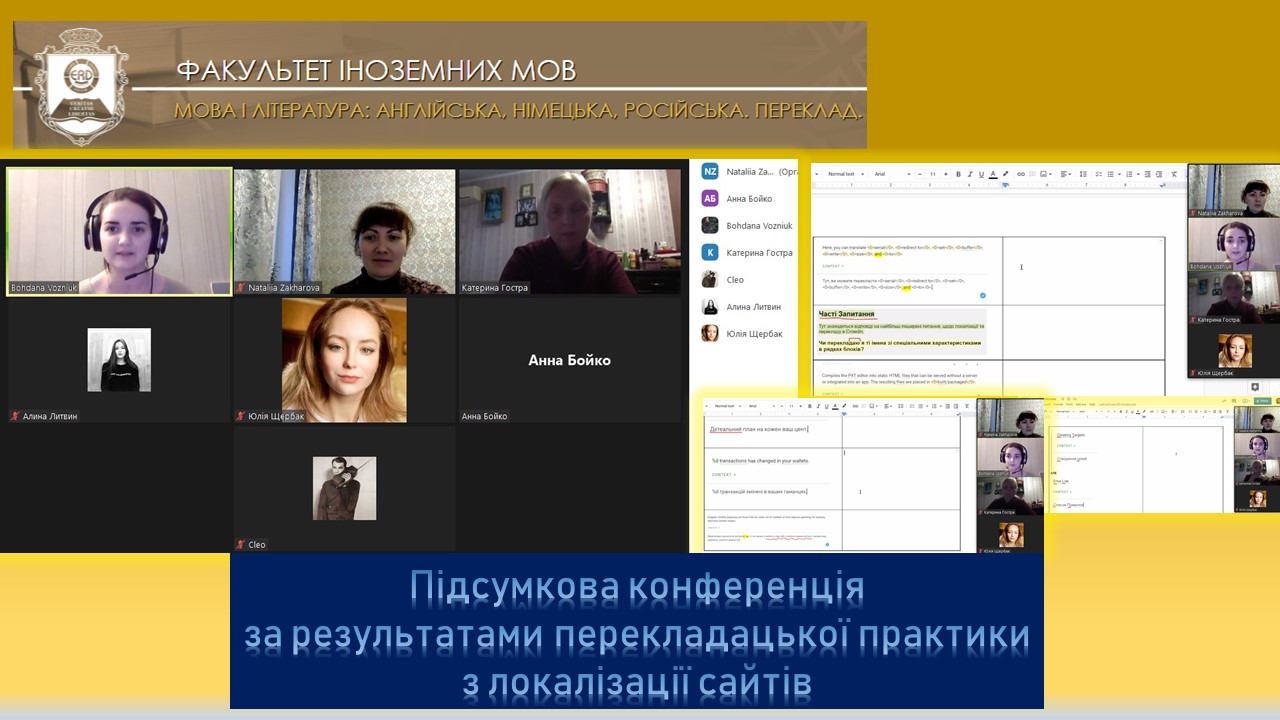This screenshot has height=720, width=1280.
Task: Click the heading Часті Запитання
Action: coord(847,314)
